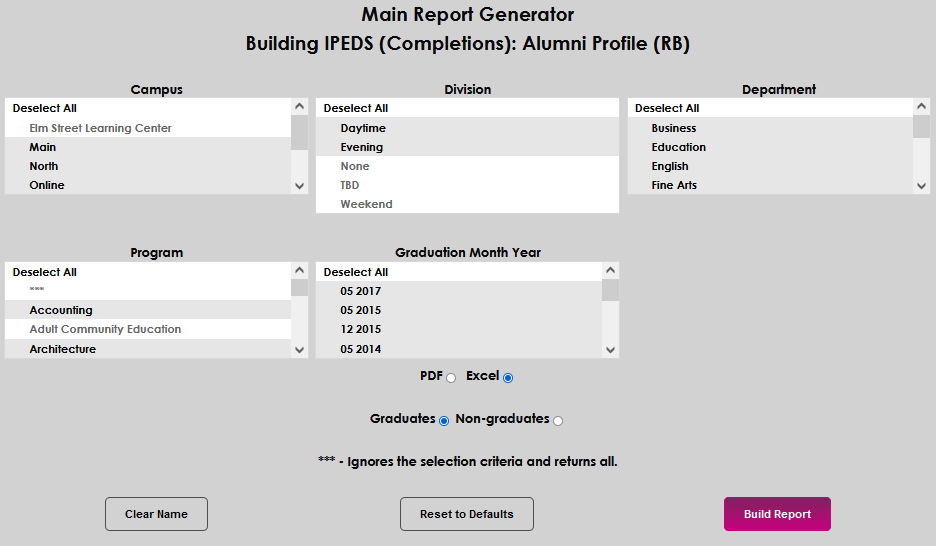Select the PDF output radio button
Image resolution: width=936 pixels, height=546 pixels.
(x=451, y=378)
